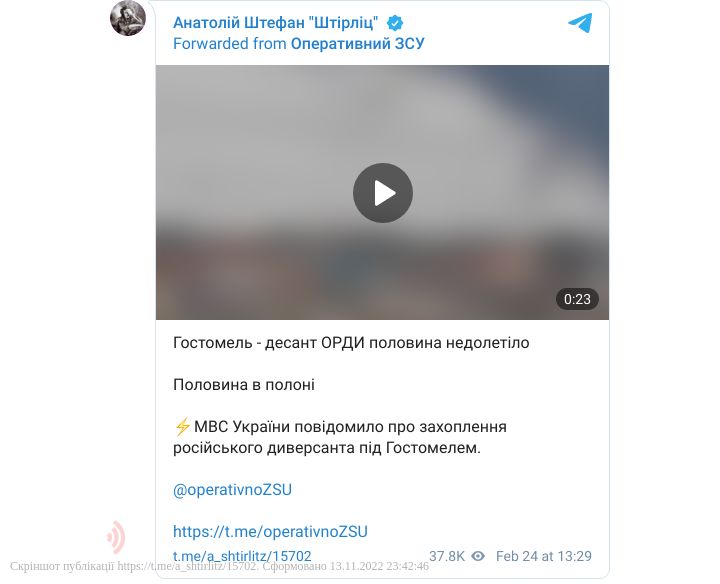The image size is (720, 584).
Task: Open the channel's round avatar photo
Action: click(128, 18)
